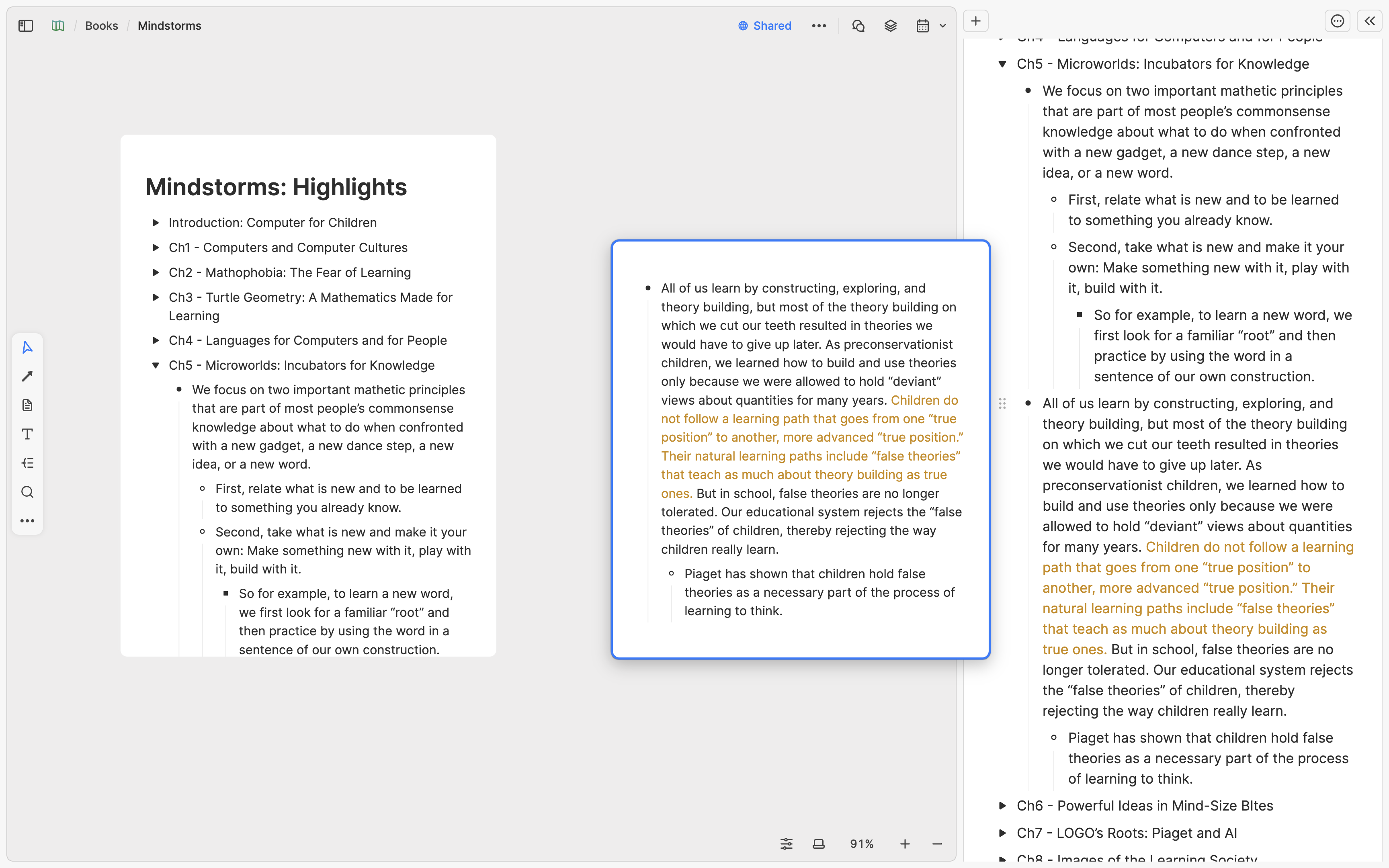The image size is (1389, 868).
Task: Select the Note document tool
Action: pyautogui.click(x=27, y=405)
